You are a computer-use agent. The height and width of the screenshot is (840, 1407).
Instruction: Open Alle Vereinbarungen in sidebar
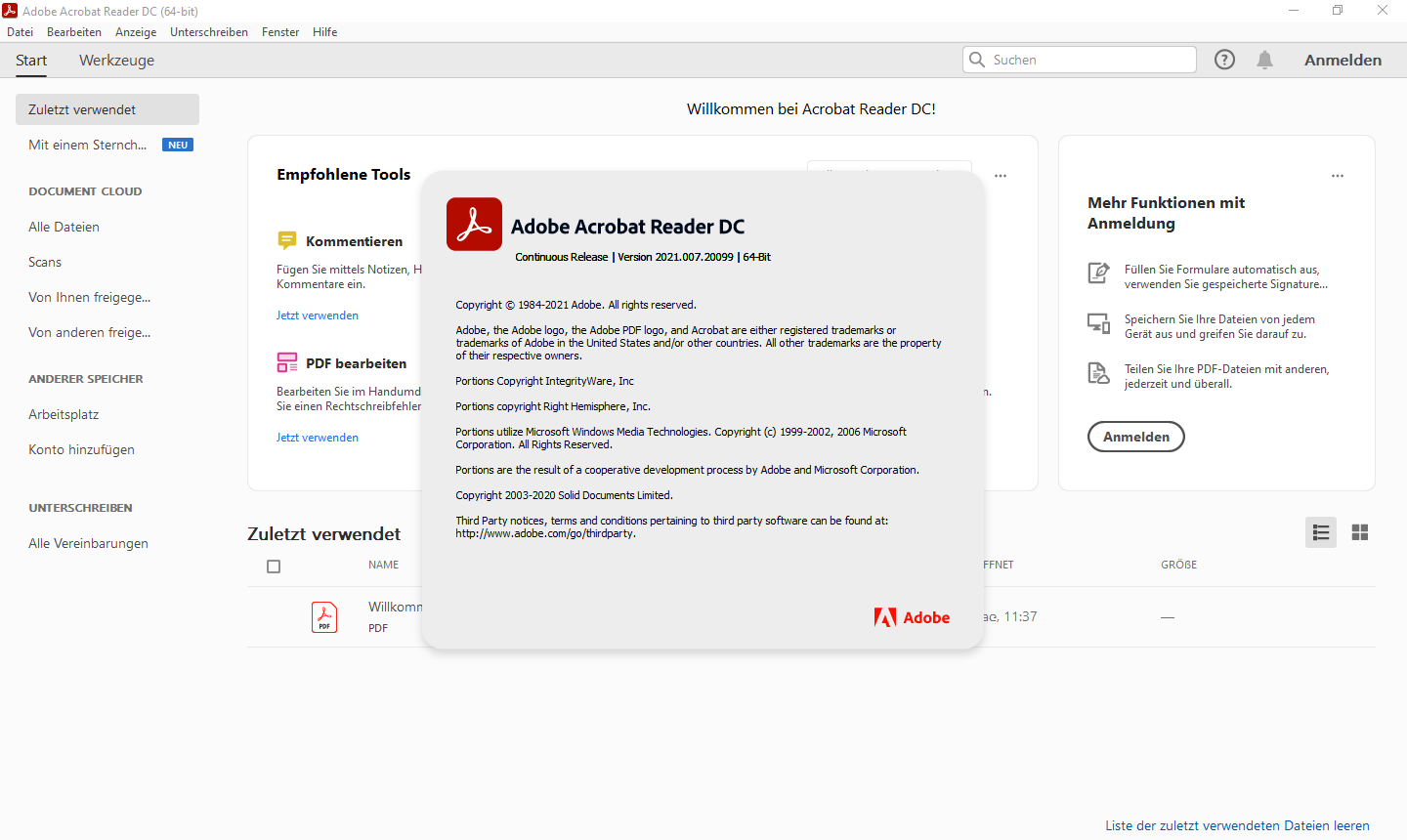pyautogui.click(x=89, y=543)
